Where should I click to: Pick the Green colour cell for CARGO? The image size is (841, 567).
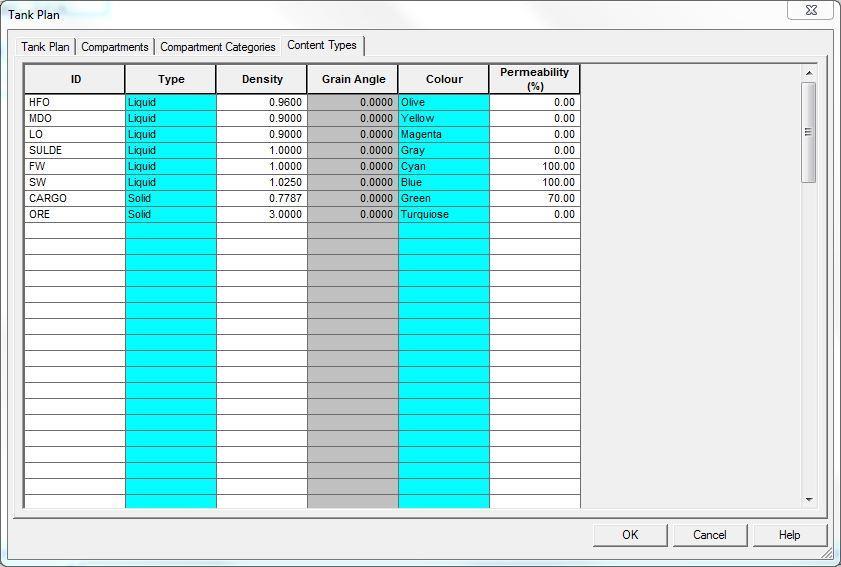coord(444,198)
